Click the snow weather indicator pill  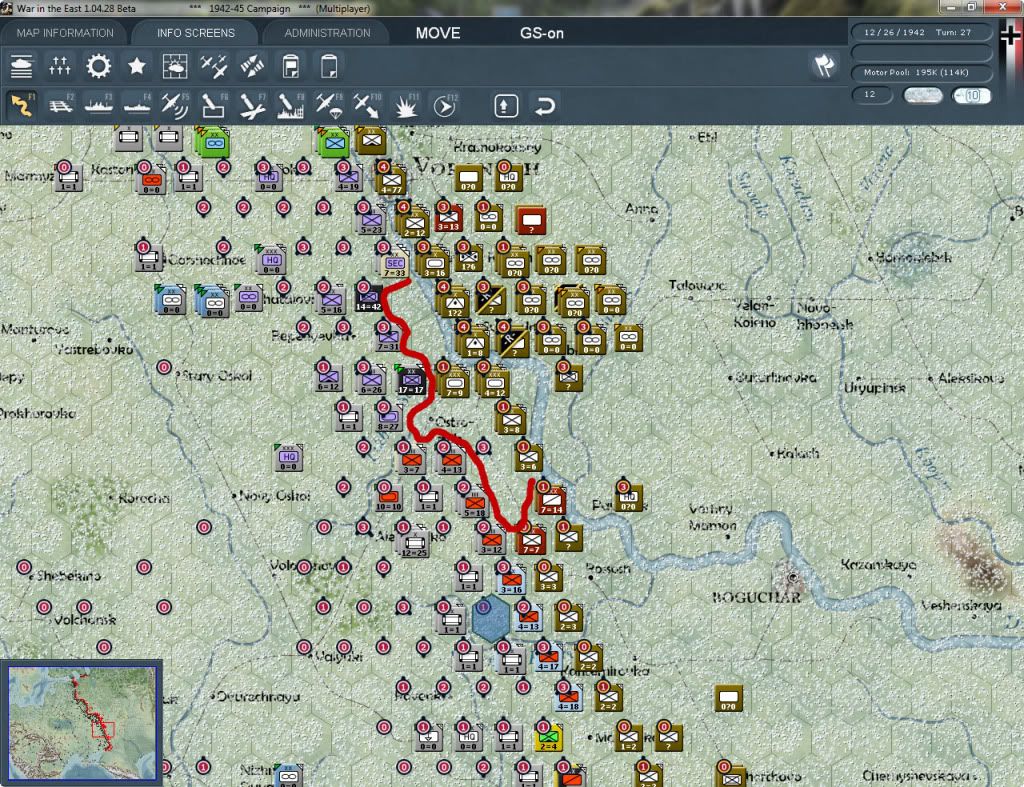coord(922,95)
